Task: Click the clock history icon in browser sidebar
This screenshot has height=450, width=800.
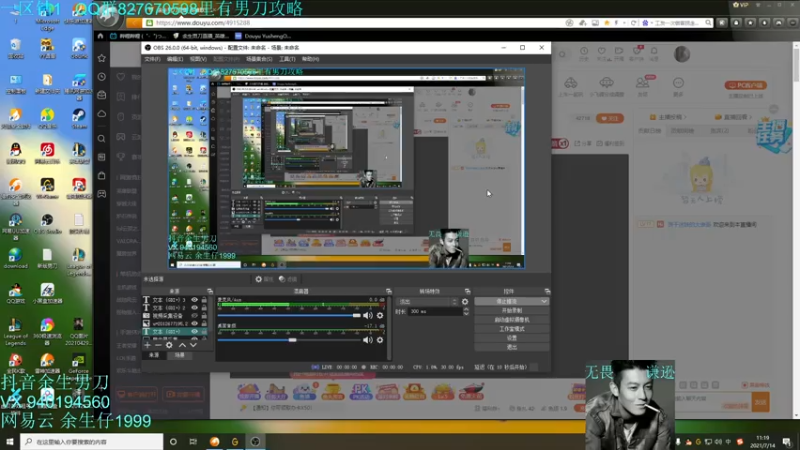Action: 102,77
